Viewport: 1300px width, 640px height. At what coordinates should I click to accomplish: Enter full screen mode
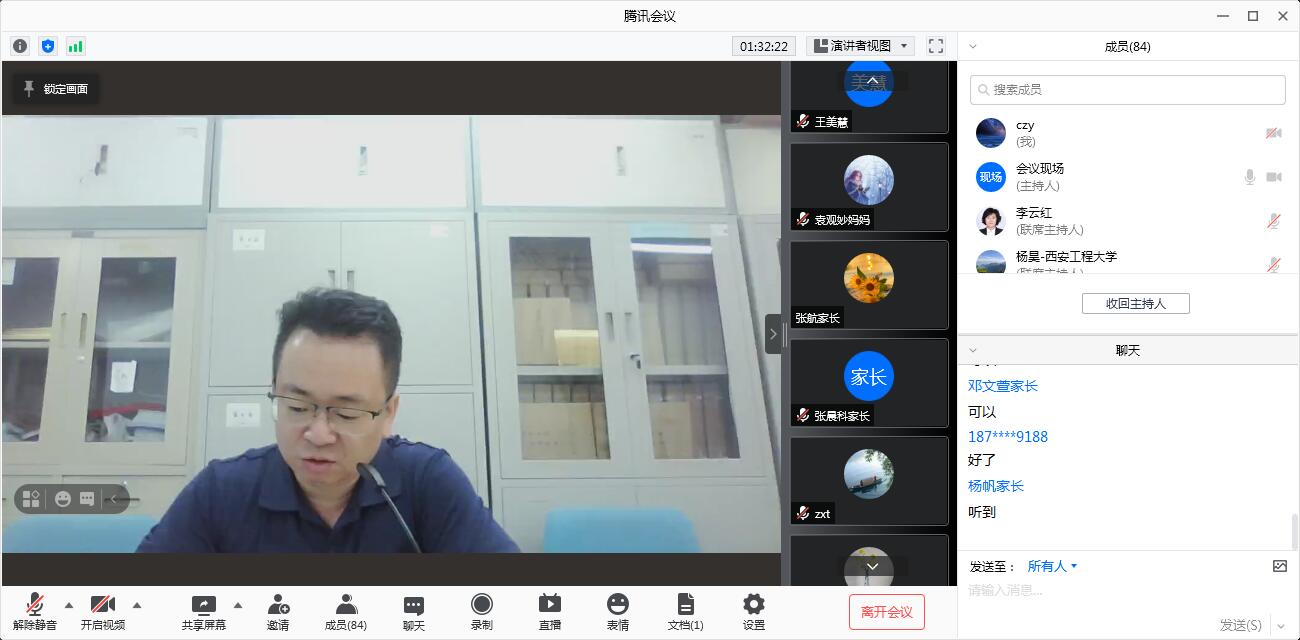(x=936, y=46)
